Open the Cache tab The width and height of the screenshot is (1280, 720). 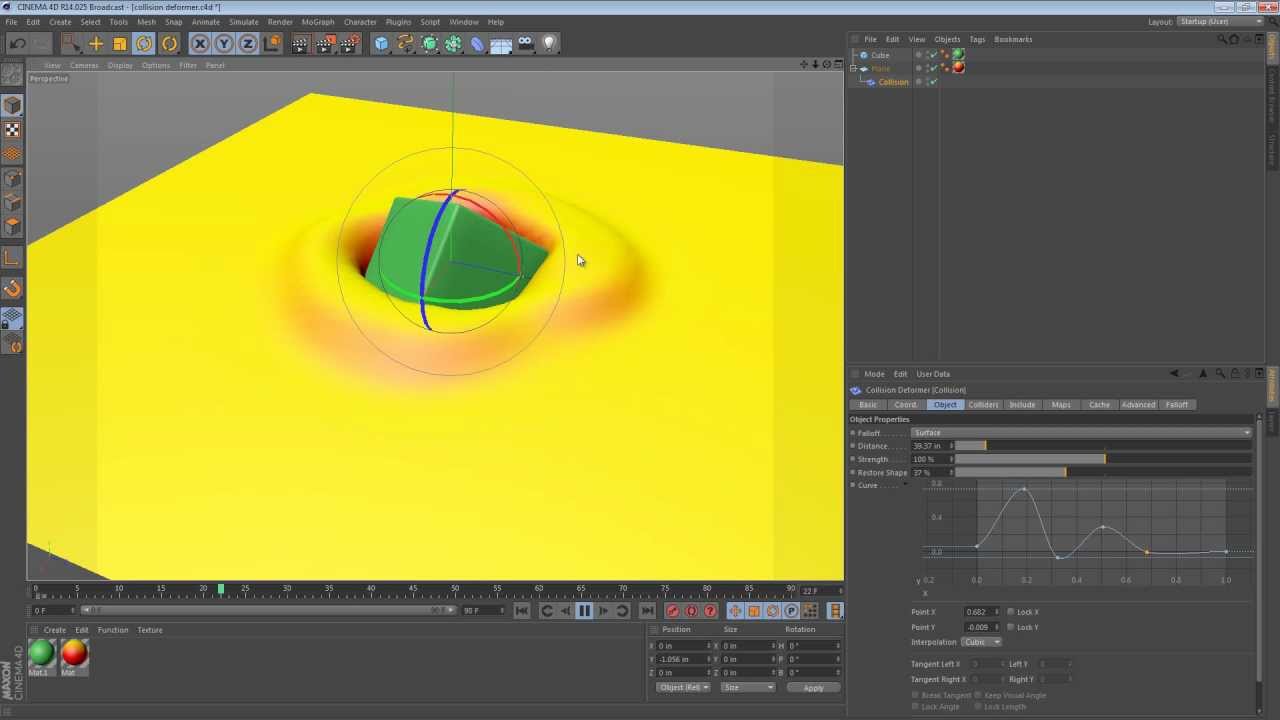(1099, 405)
